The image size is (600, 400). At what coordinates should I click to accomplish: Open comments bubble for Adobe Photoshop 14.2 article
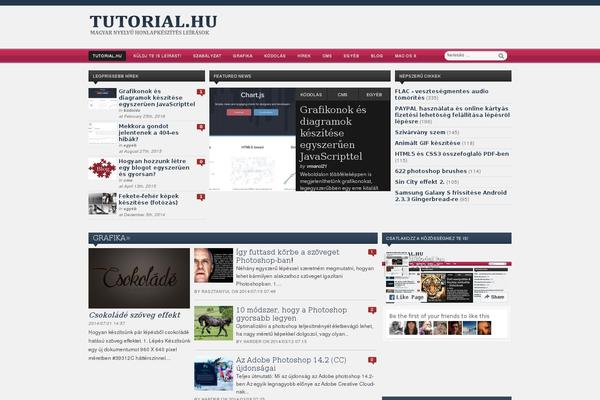pyautogui.click(x=372, y=360)
